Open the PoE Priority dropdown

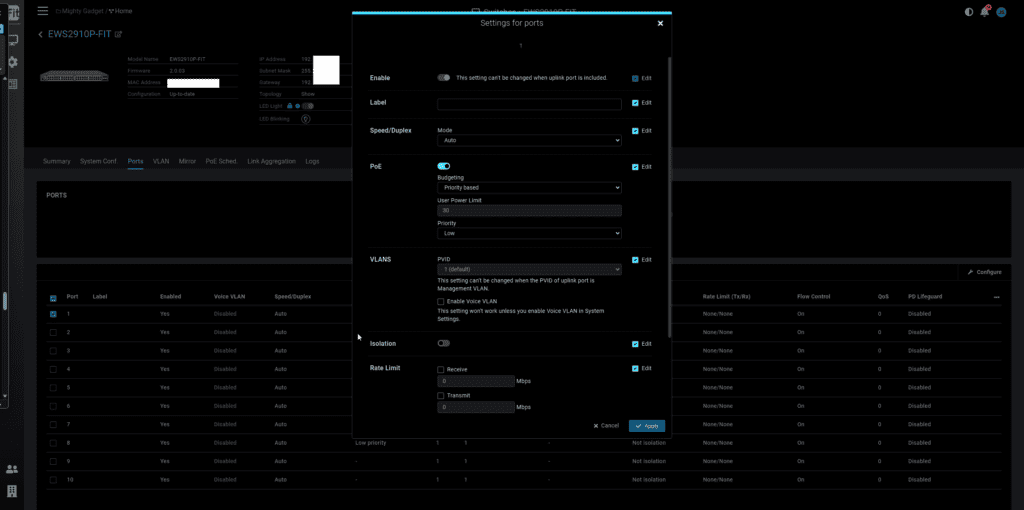(529, 233)
